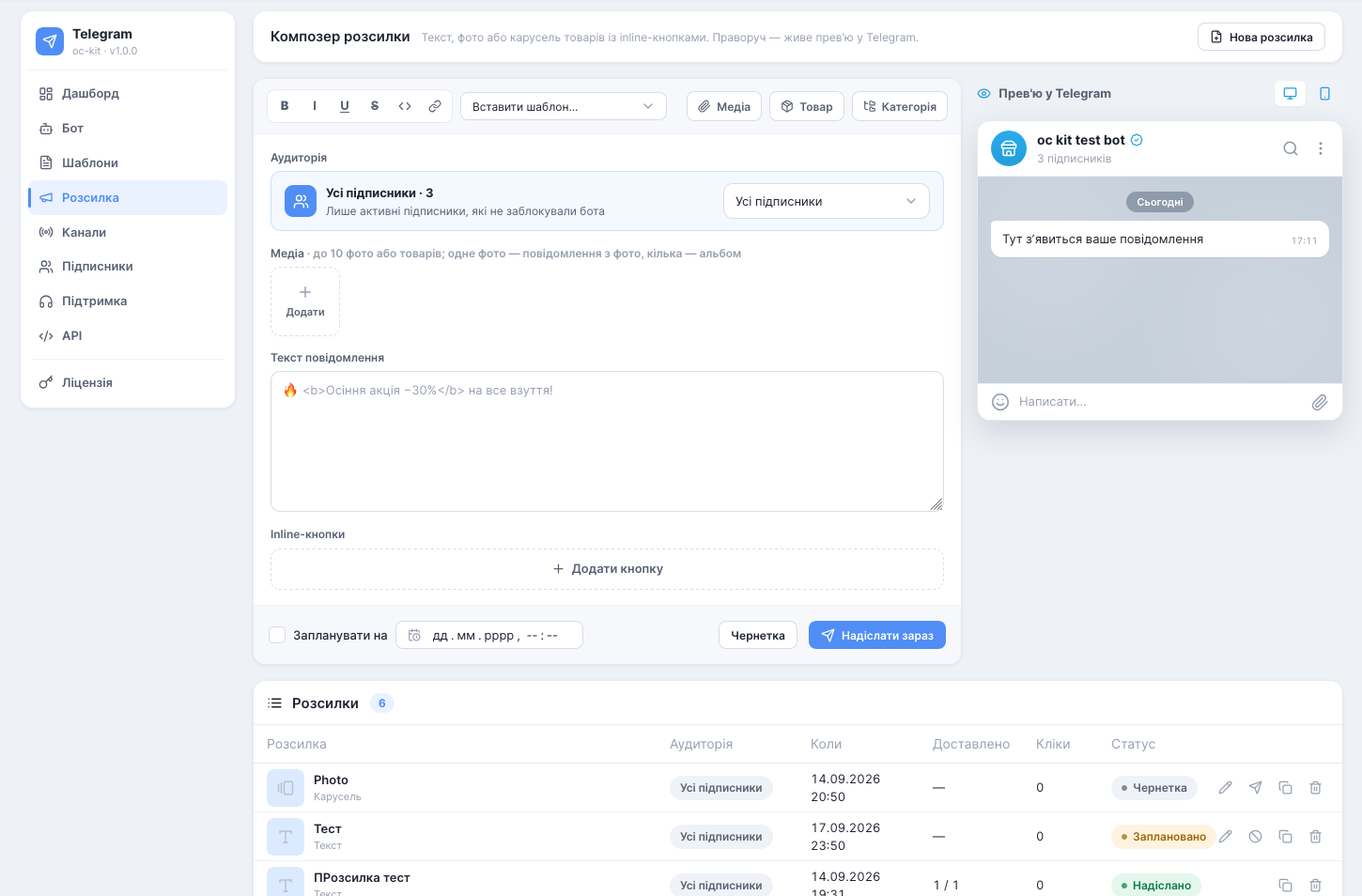Open the Ліцензія sidebar item
This screenshot has height=896, width=1362.
(x=128, y=383)
